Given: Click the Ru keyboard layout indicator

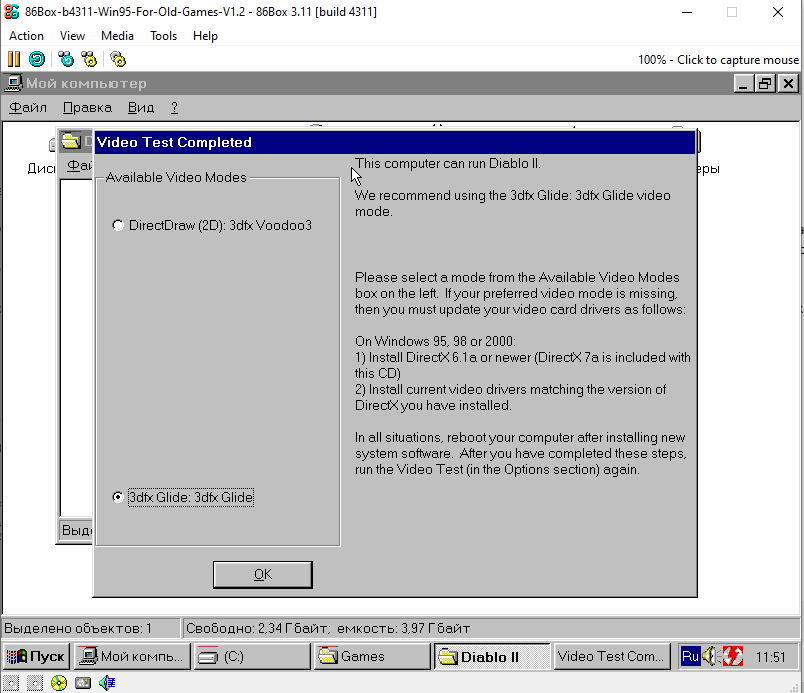Looking at the screenshot, I should pos(690,656).
